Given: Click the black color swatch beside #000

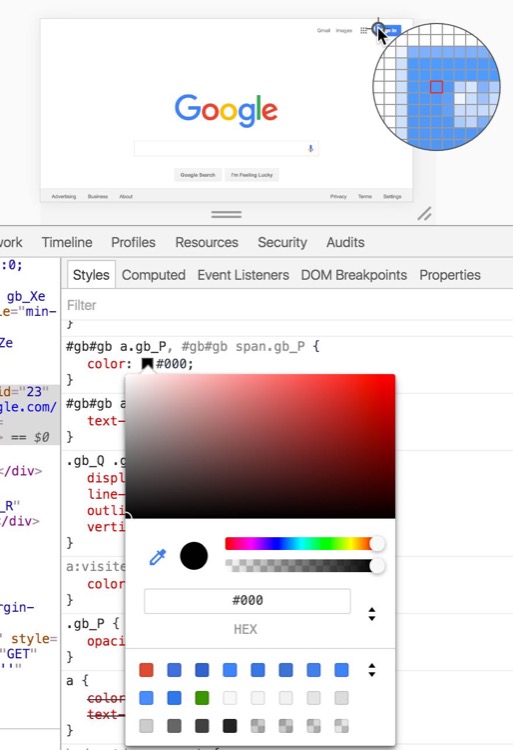Looking at the screenshot, I should (x=147, y=364).
